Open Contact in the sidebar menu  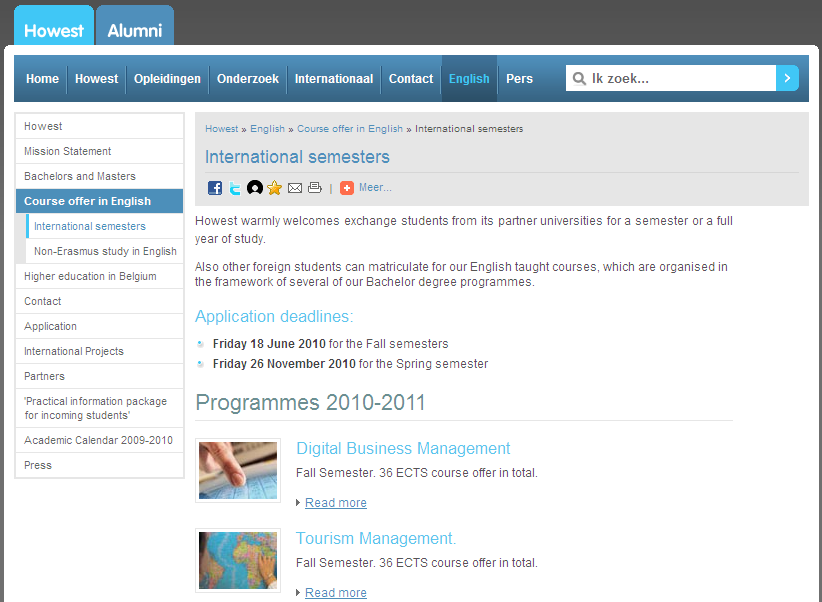point(100,302)
